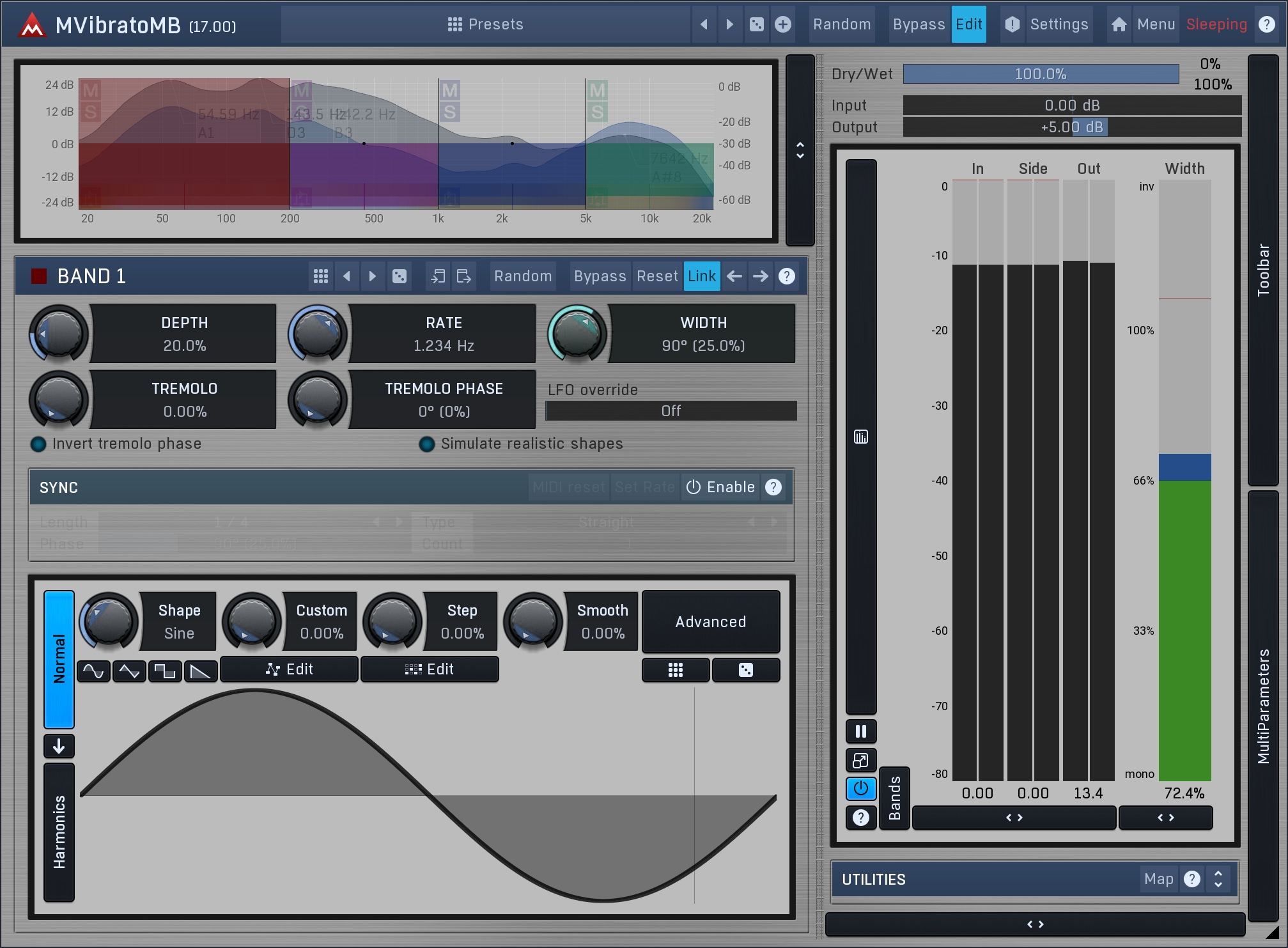Click the Band 1 Reset button
Screen dimensions: 1288x948
point(656,276)
